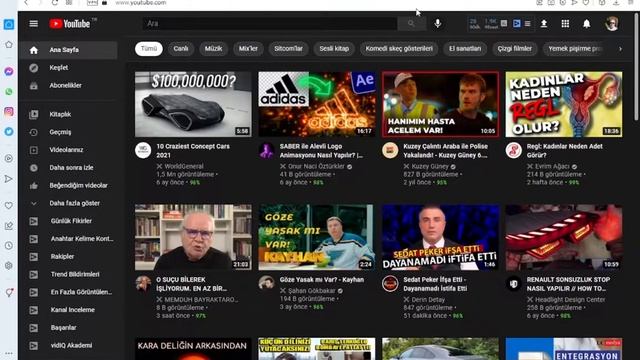Open browser sidebar settings gear

(9, 266)
